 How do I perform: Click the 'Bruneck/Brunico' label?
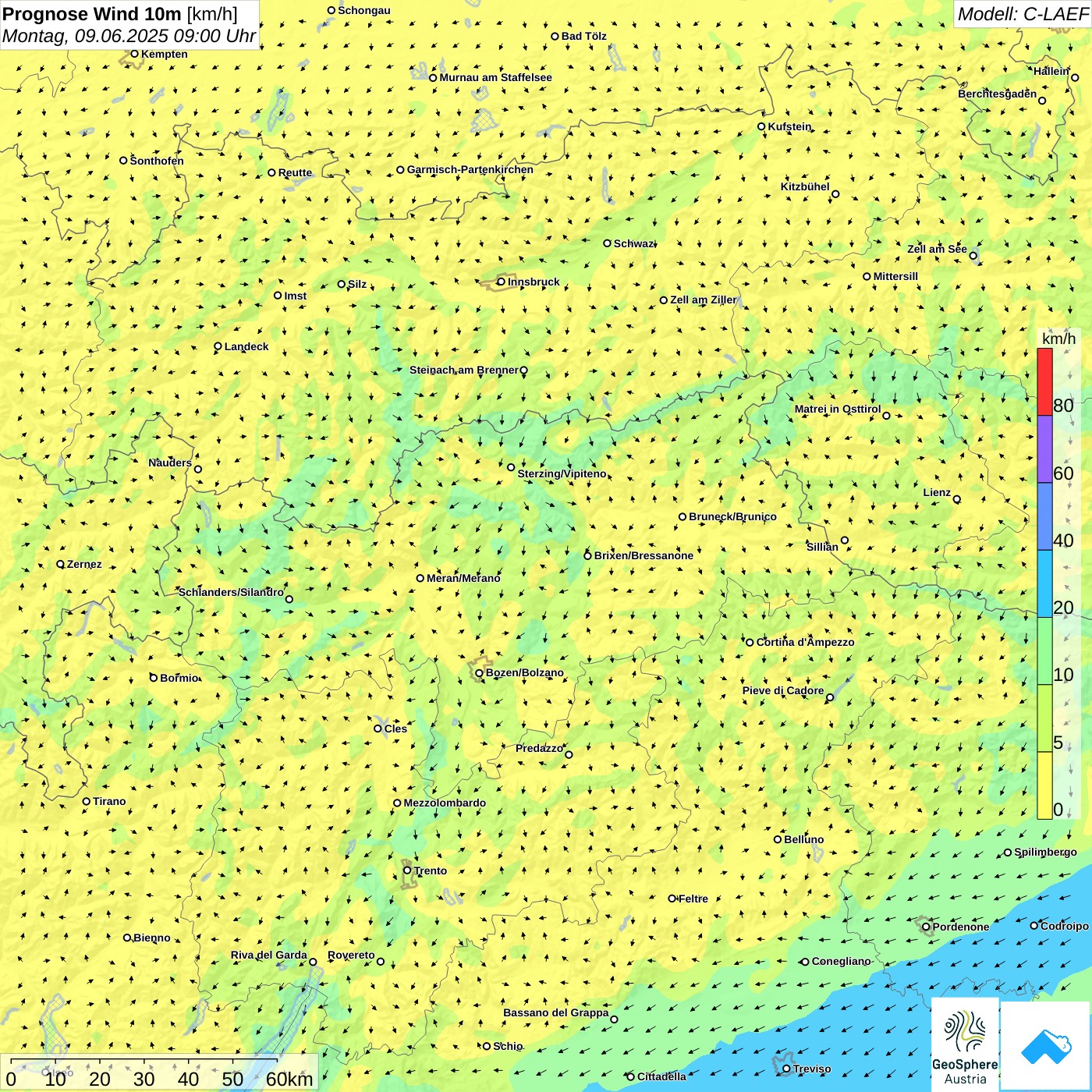732,516
